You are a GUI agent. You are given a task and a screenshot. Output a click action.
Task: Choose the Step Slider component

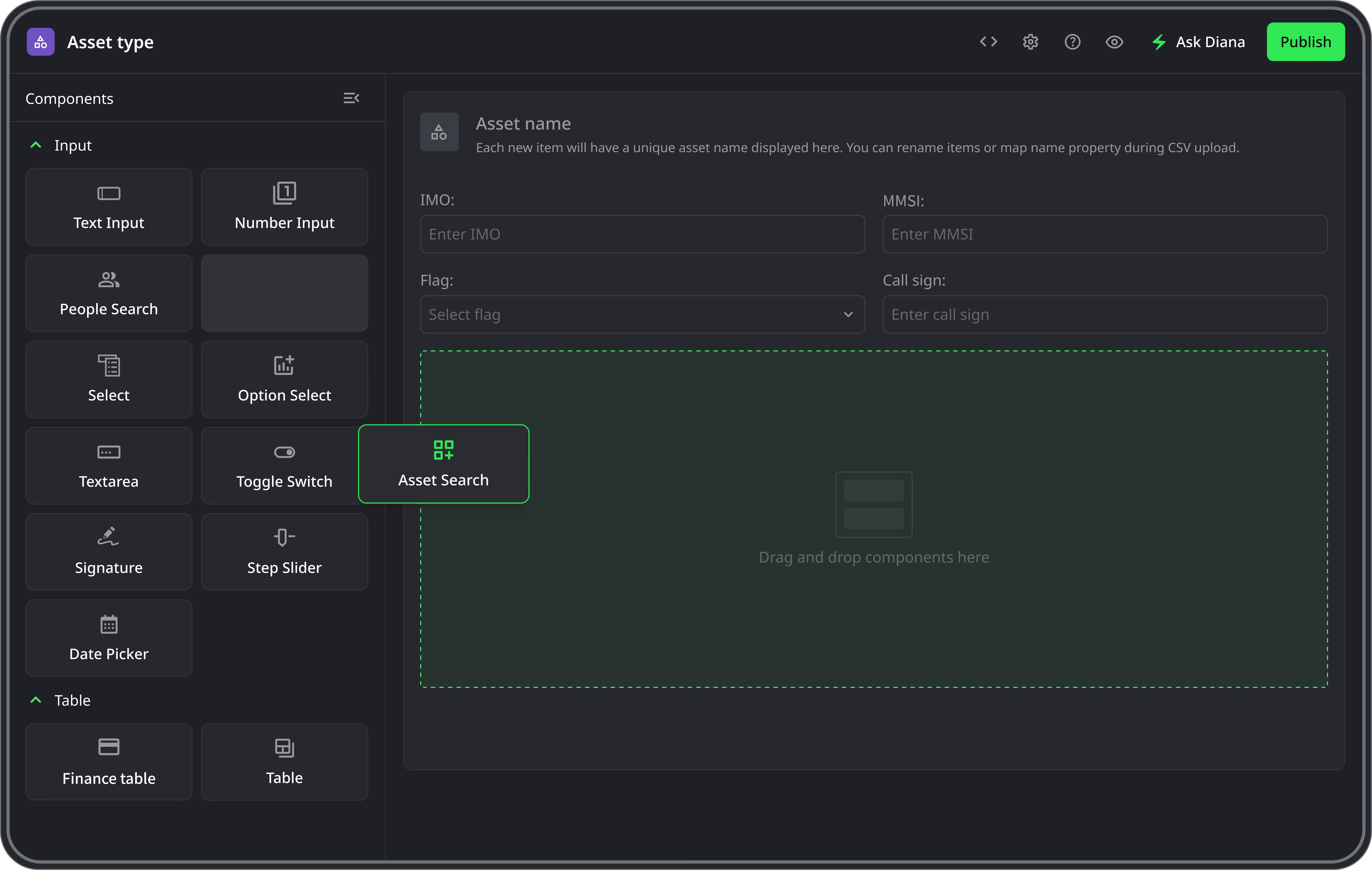[284, 552]
